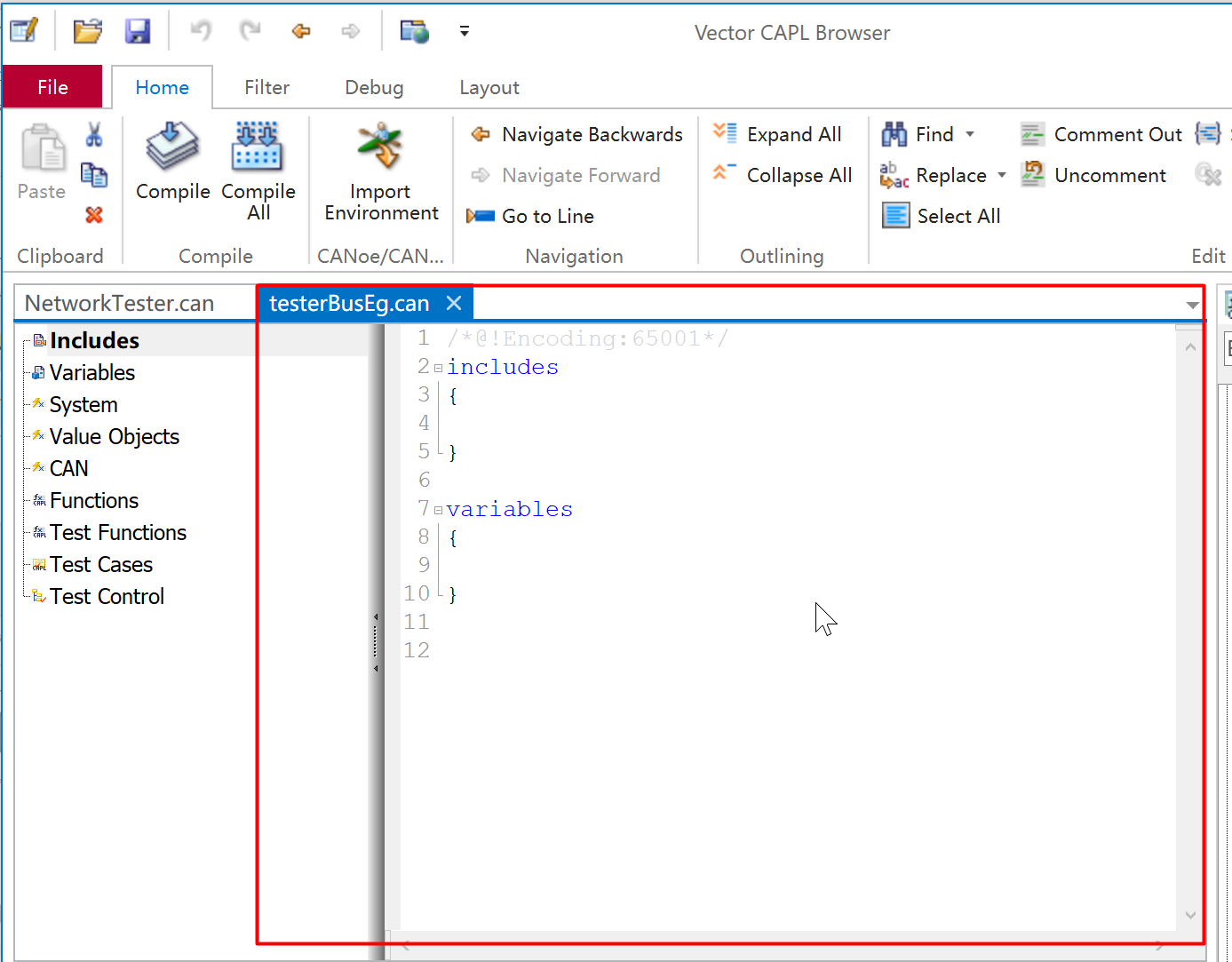Place cursor on empty line 12

click(x=787, y=650)
